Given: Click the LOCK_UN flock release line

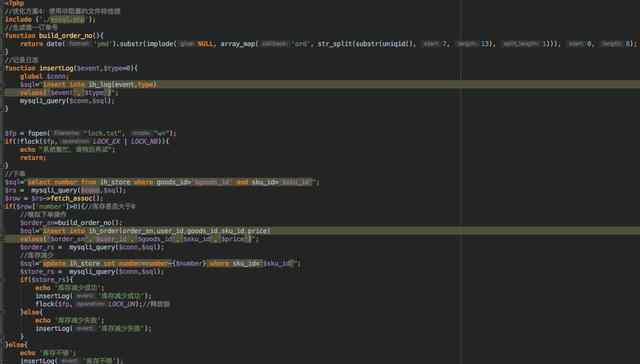Looking at the screenshot, I should point(102,304).
